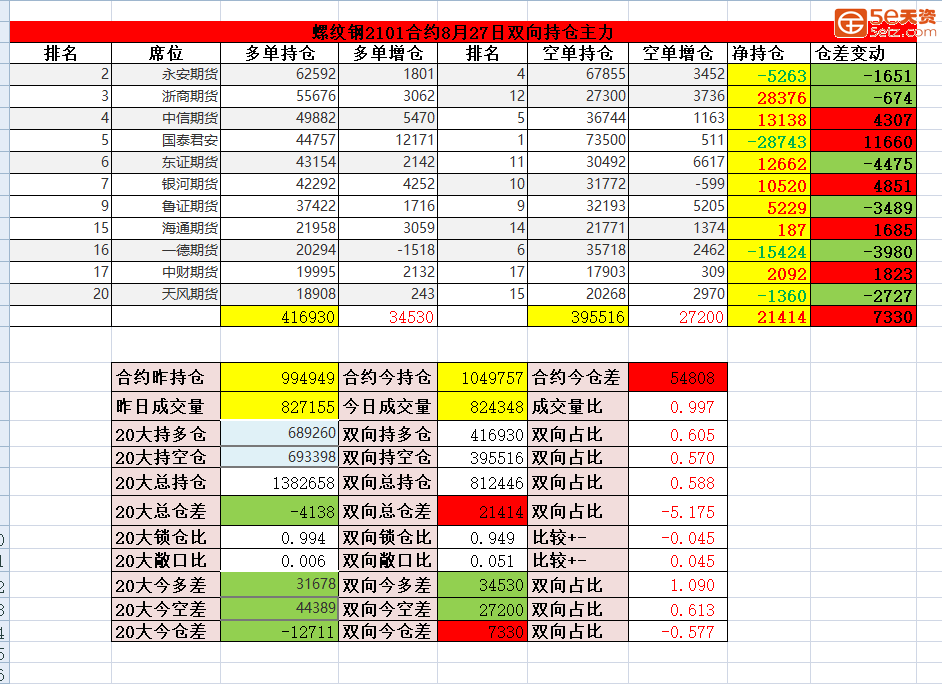
Task: Click the ratio value -0.577
Action: tap(678, 632)
